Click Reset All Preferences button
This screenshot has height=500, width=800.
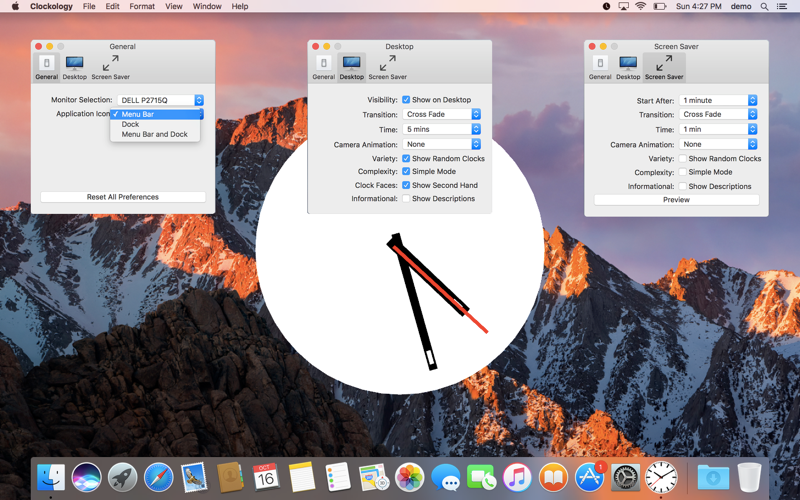point(122,197)
